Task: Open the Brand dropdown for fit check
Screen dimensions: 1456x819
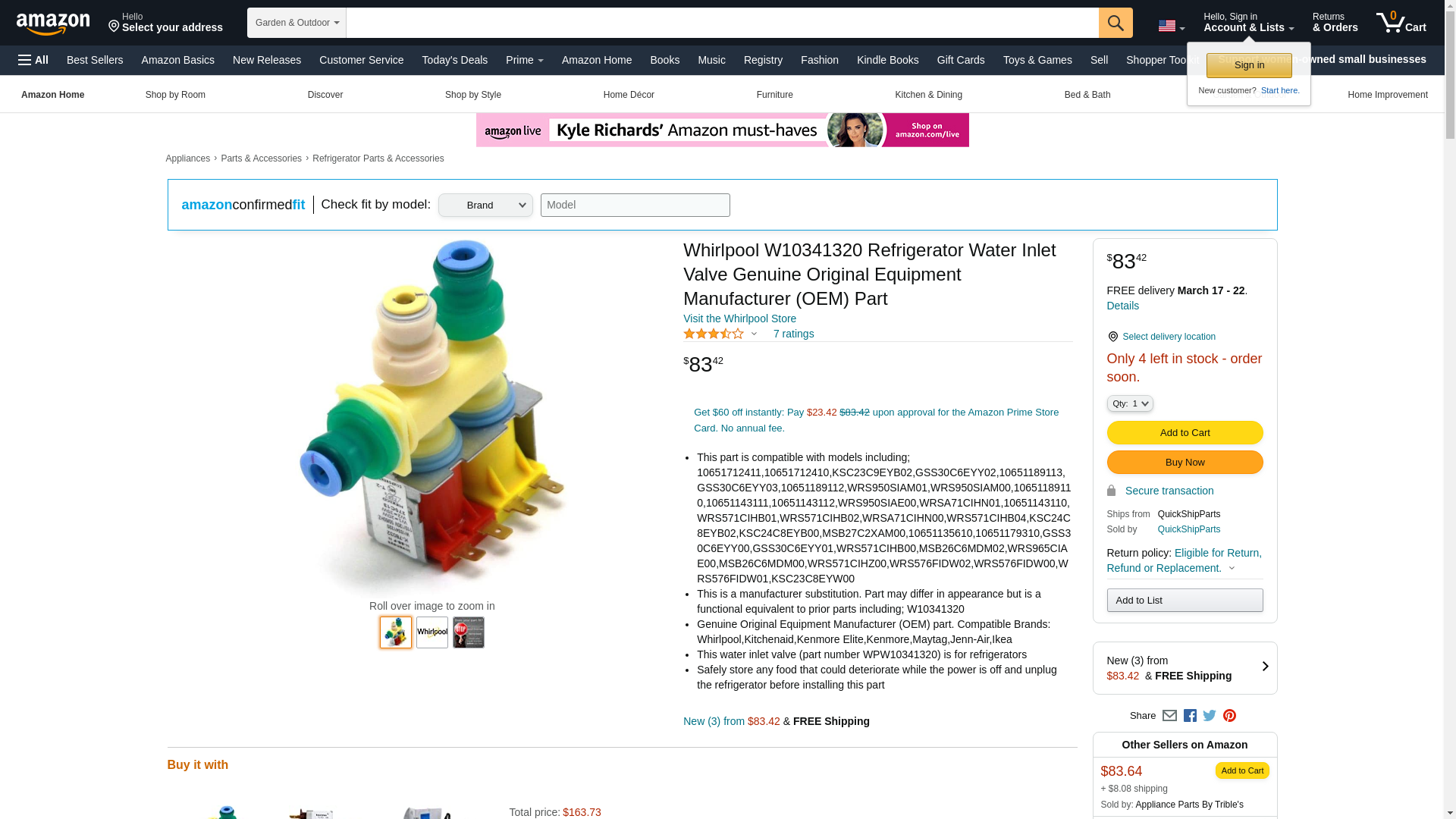Action: [485, 205]
